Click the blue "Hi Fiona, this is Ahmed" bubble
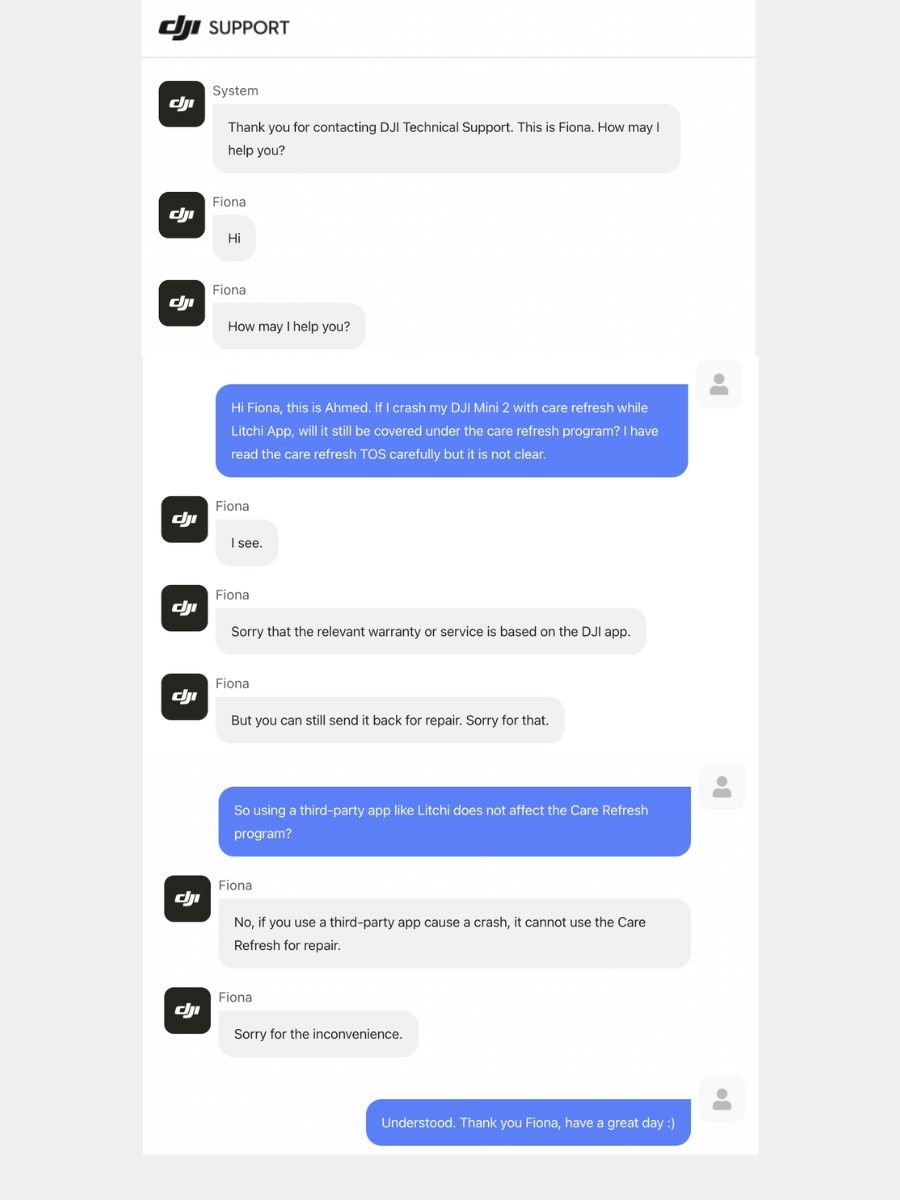 pos(452,431)
